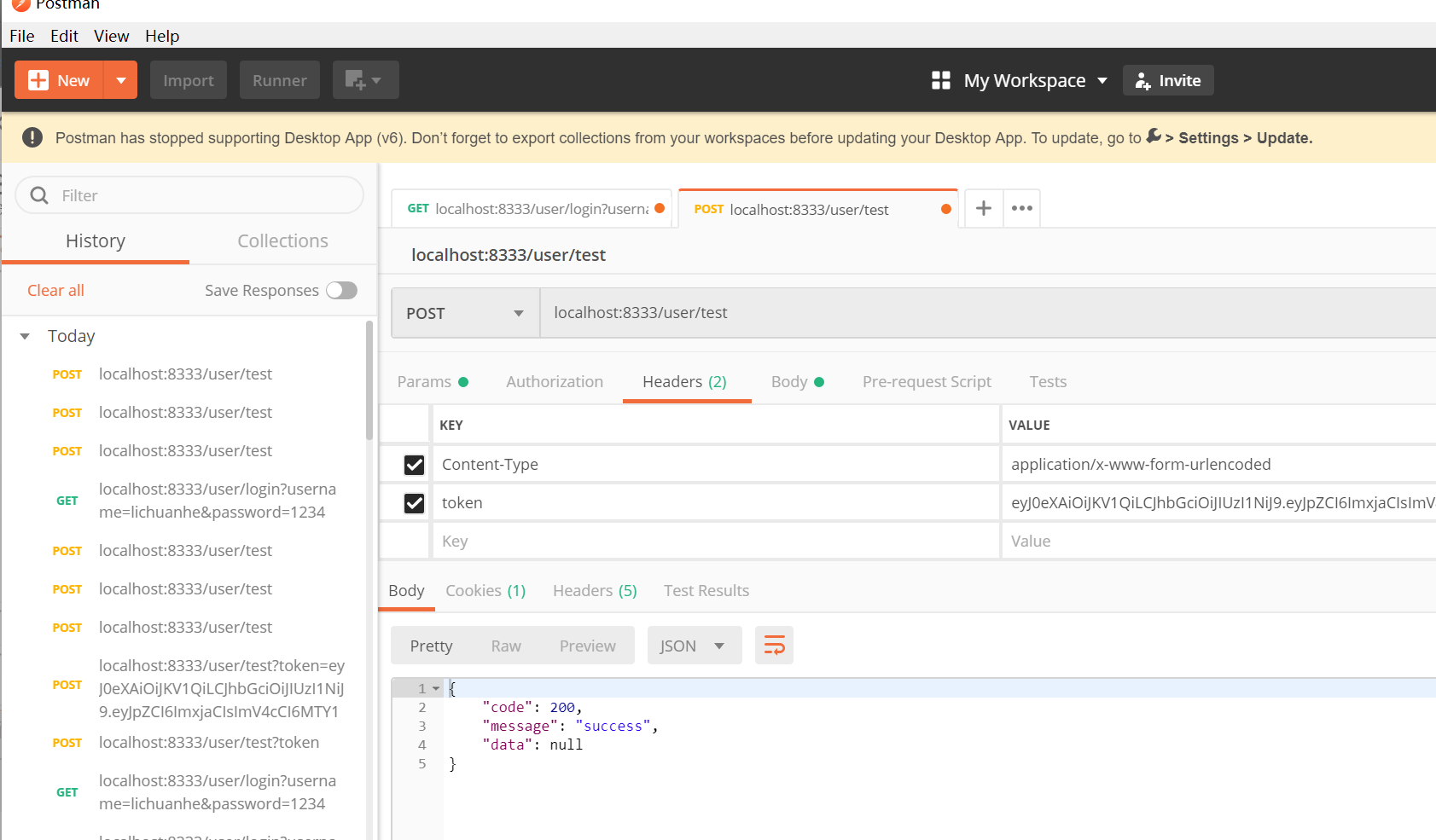Switch to the Params tab
The height and width of the screenshot is (840, 1436).
[x=433, y=382]
